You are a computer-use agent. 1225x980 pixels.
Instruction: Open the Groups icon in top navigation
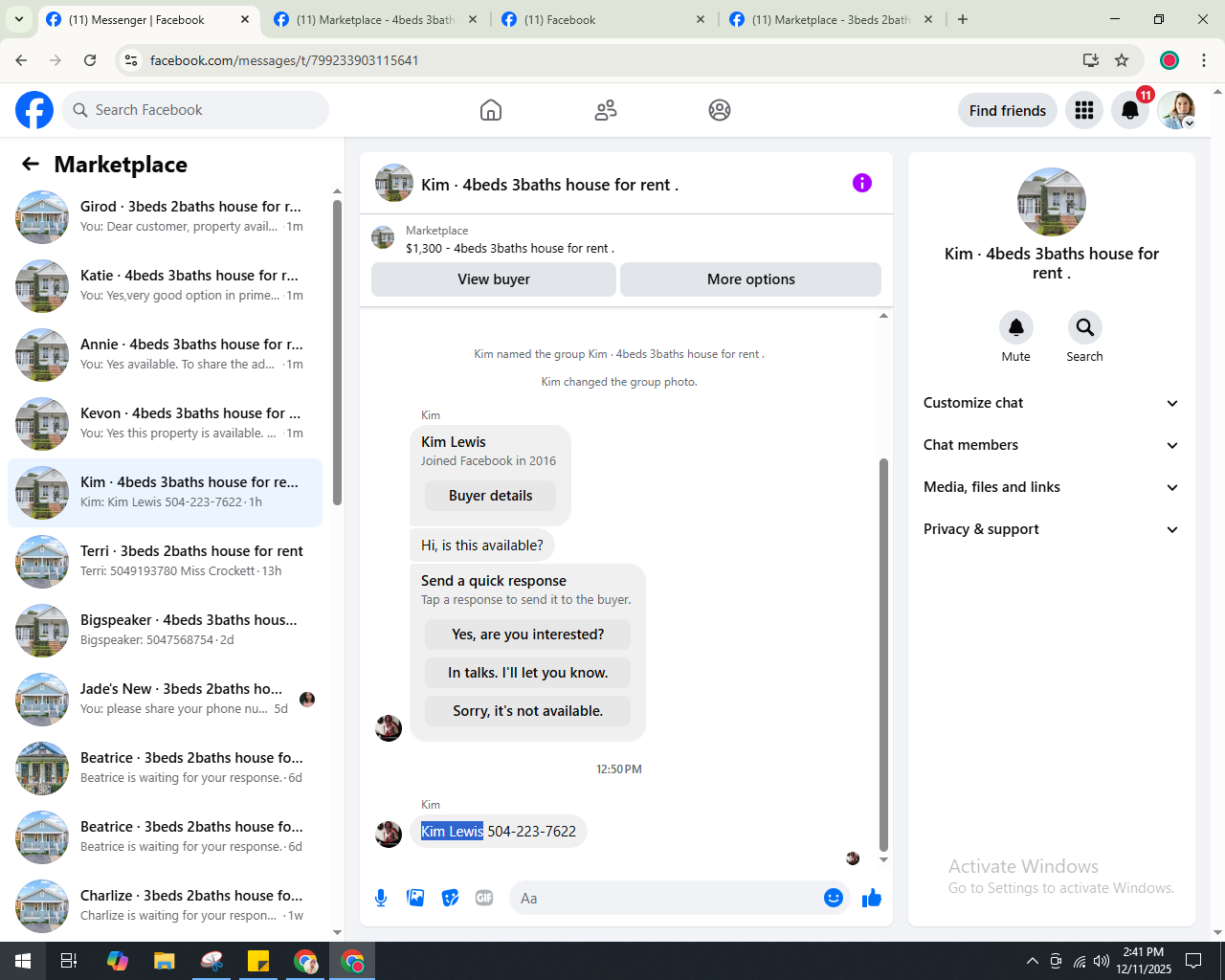click(x=720, y=110)
